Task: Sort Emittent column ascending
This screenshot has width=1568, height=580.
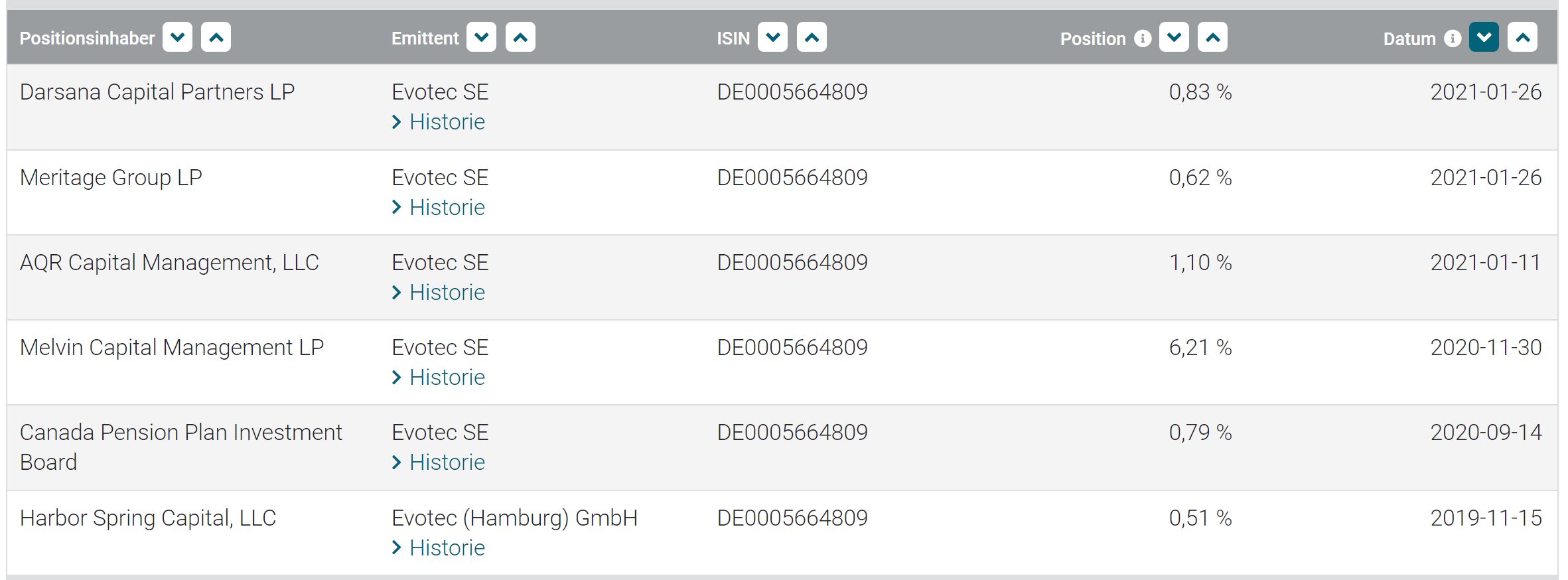Action: coord(520,37)
